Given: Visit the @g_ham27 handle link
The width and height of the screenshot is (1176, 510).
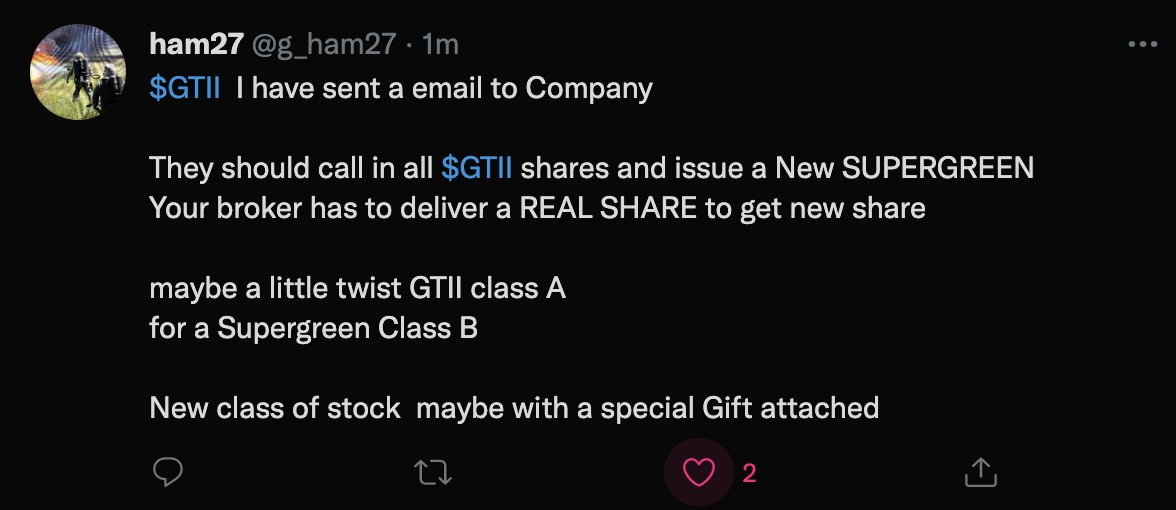Looking at the screenshot, I should pos(322,46).
